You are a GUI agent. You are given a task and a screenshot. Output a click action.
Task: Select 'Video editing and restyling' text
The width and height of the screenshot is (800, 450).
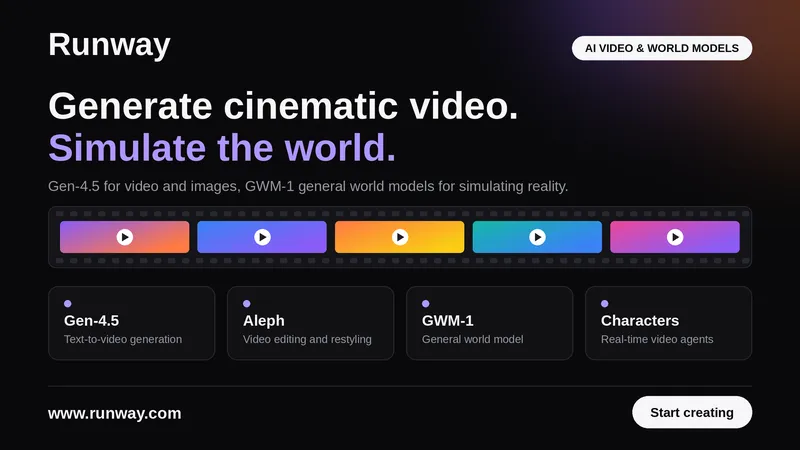tap(307, 339)
